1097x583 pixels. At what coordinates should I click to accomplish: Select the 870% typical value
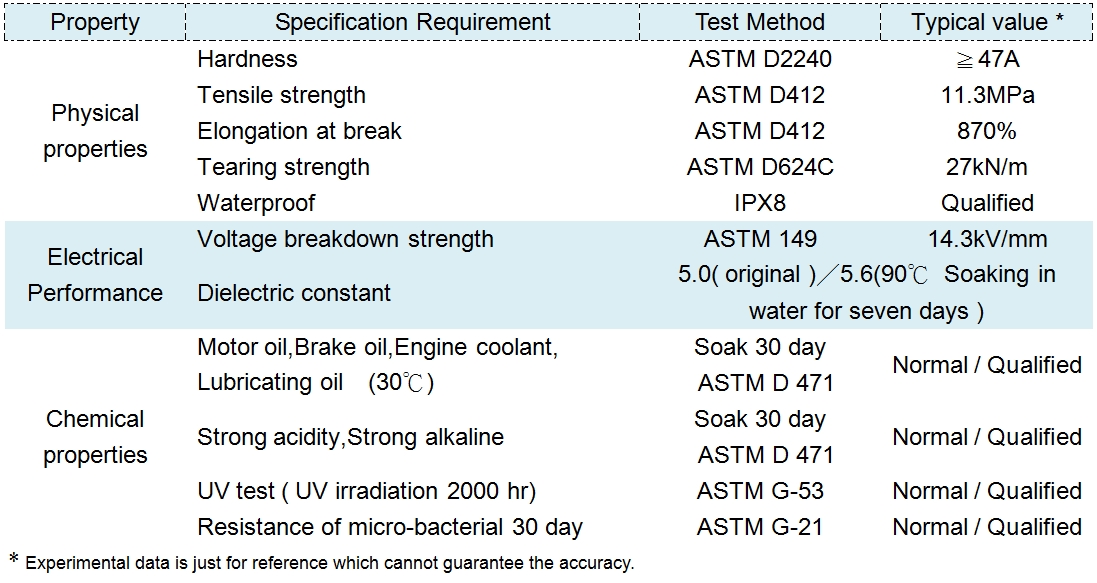click(987, 131)
